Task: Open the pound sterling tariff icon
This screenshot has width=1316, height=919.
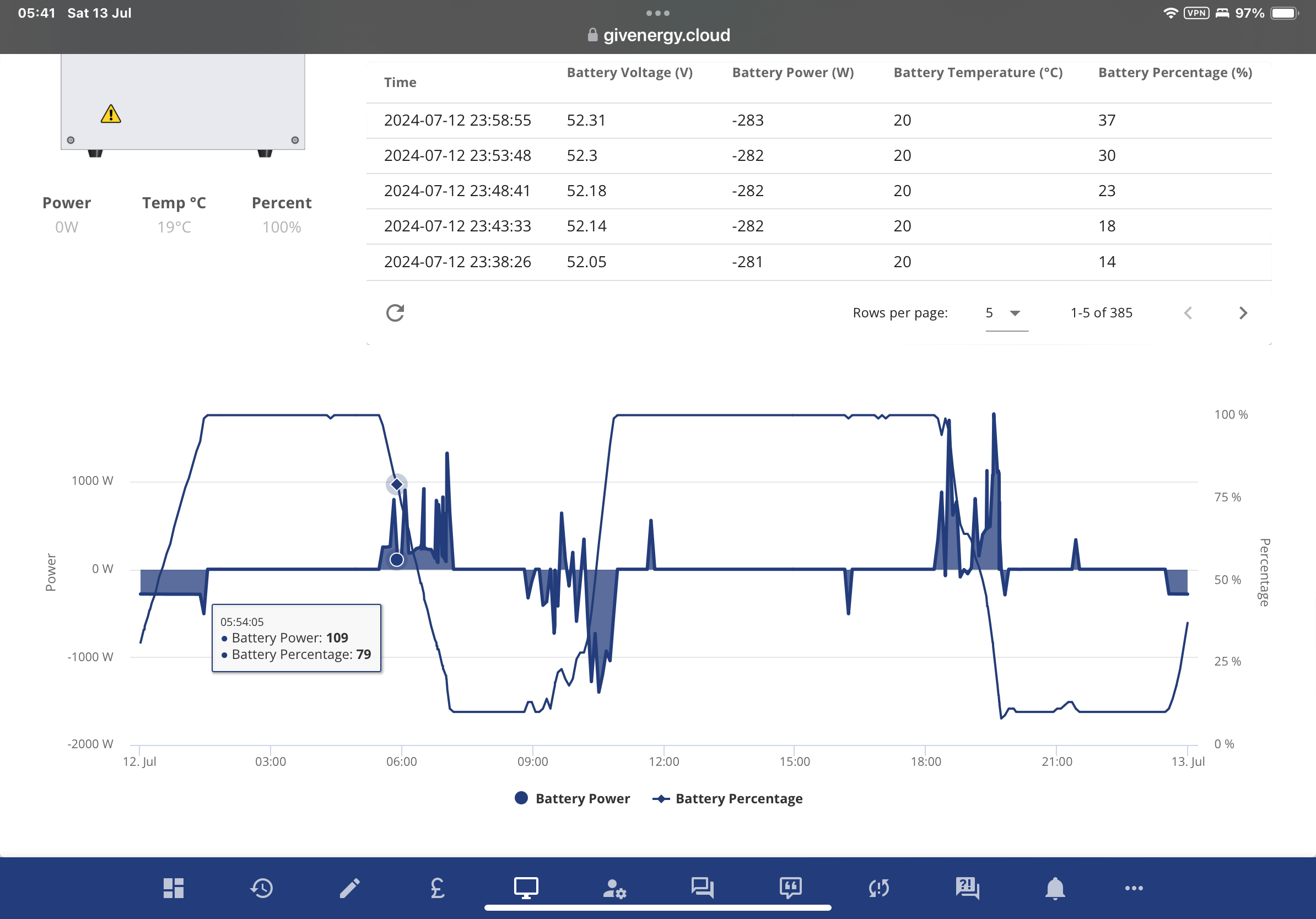Action: [438, 888]
